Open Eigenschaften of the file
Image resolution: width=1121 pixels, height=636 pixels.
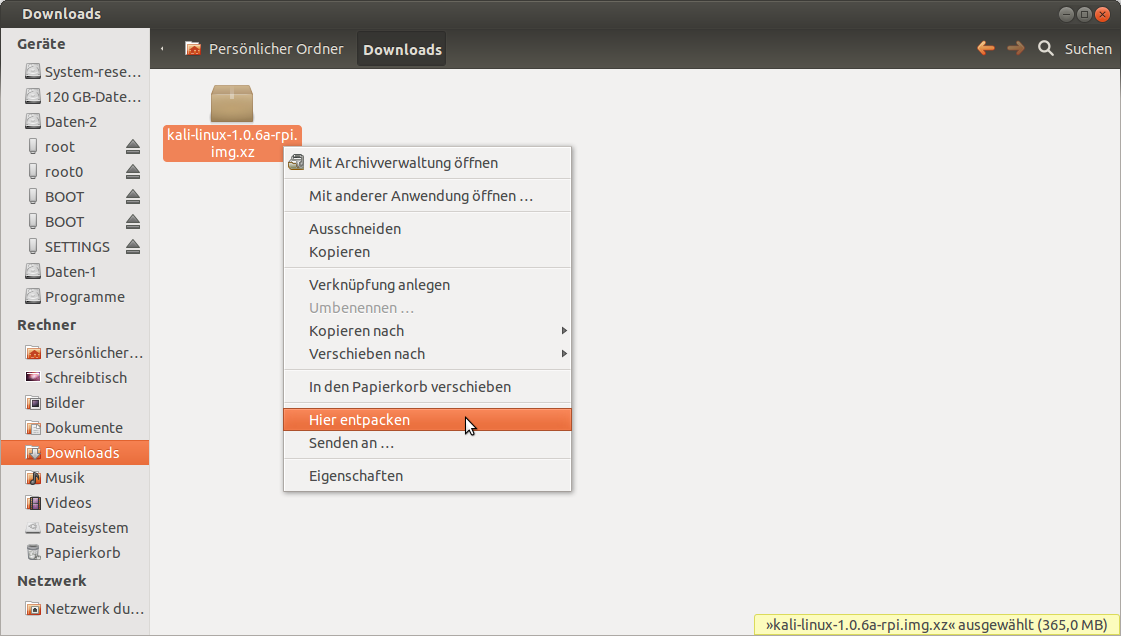(x=428, y=476)
